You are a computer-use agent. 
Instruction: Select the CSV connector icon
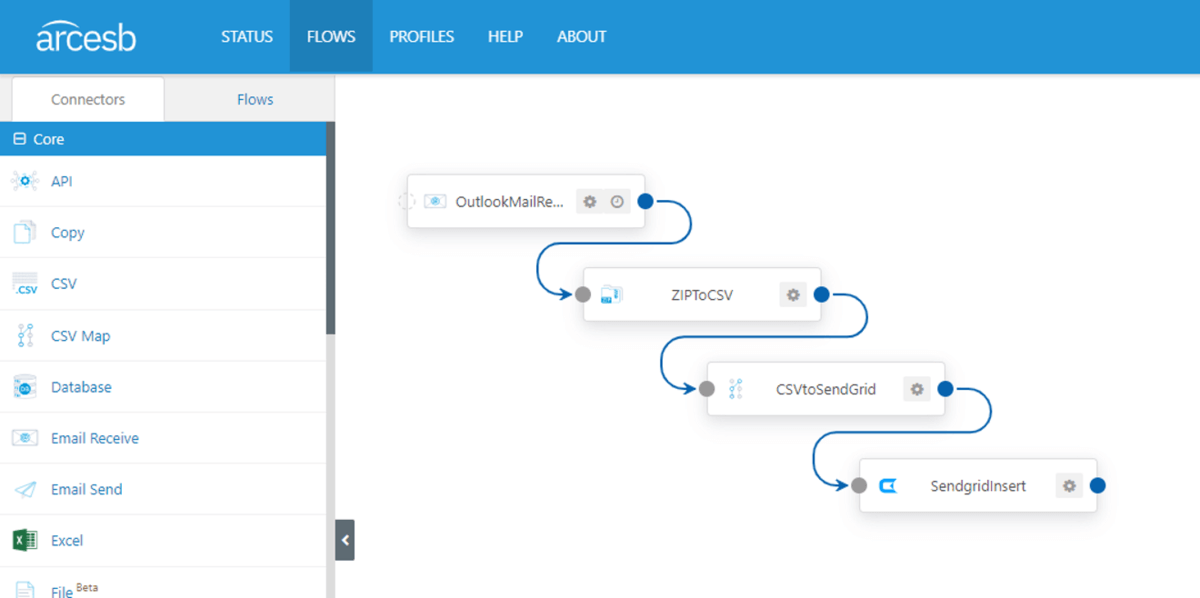[24, 284]
